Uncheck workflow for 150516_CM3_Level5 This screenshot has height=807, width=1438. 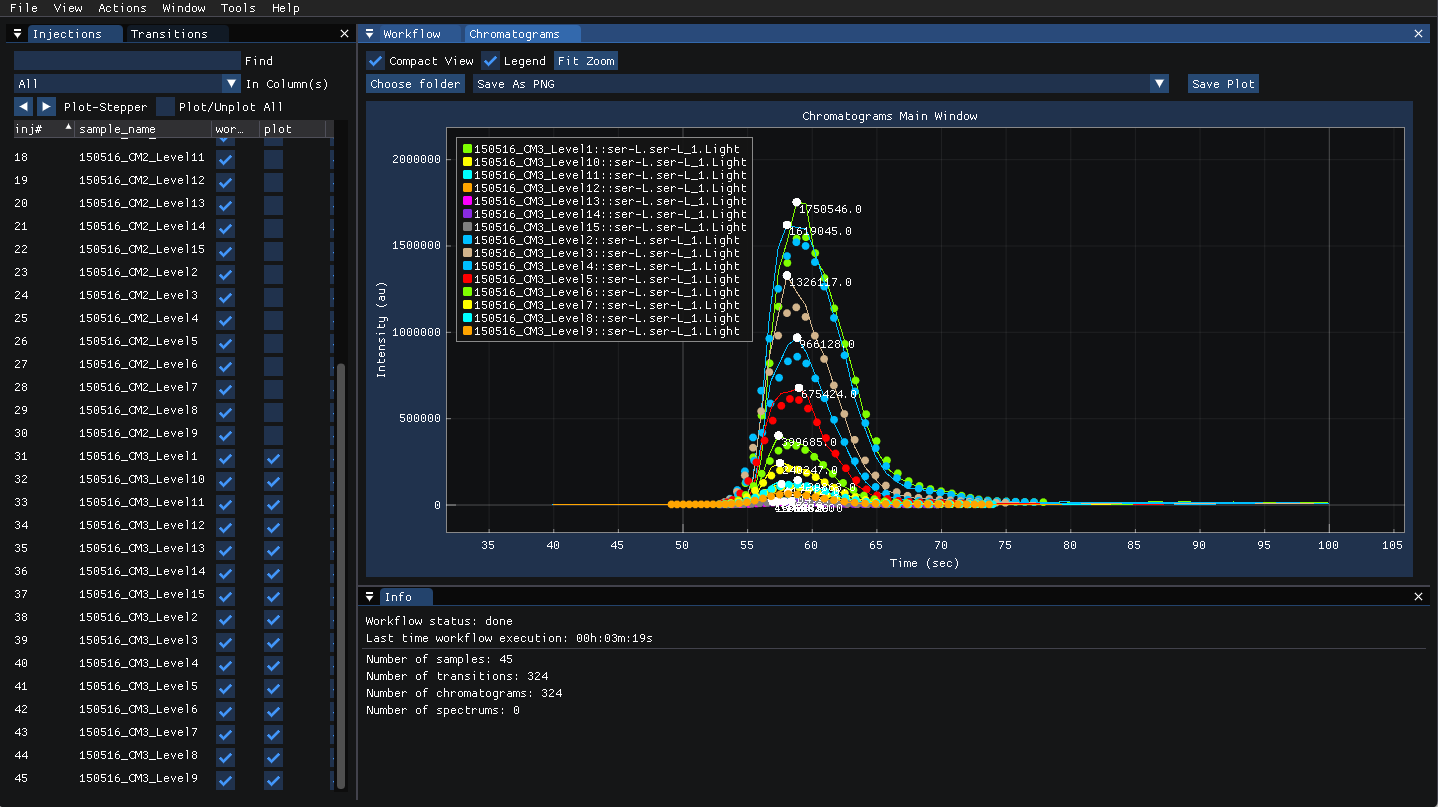225,688
